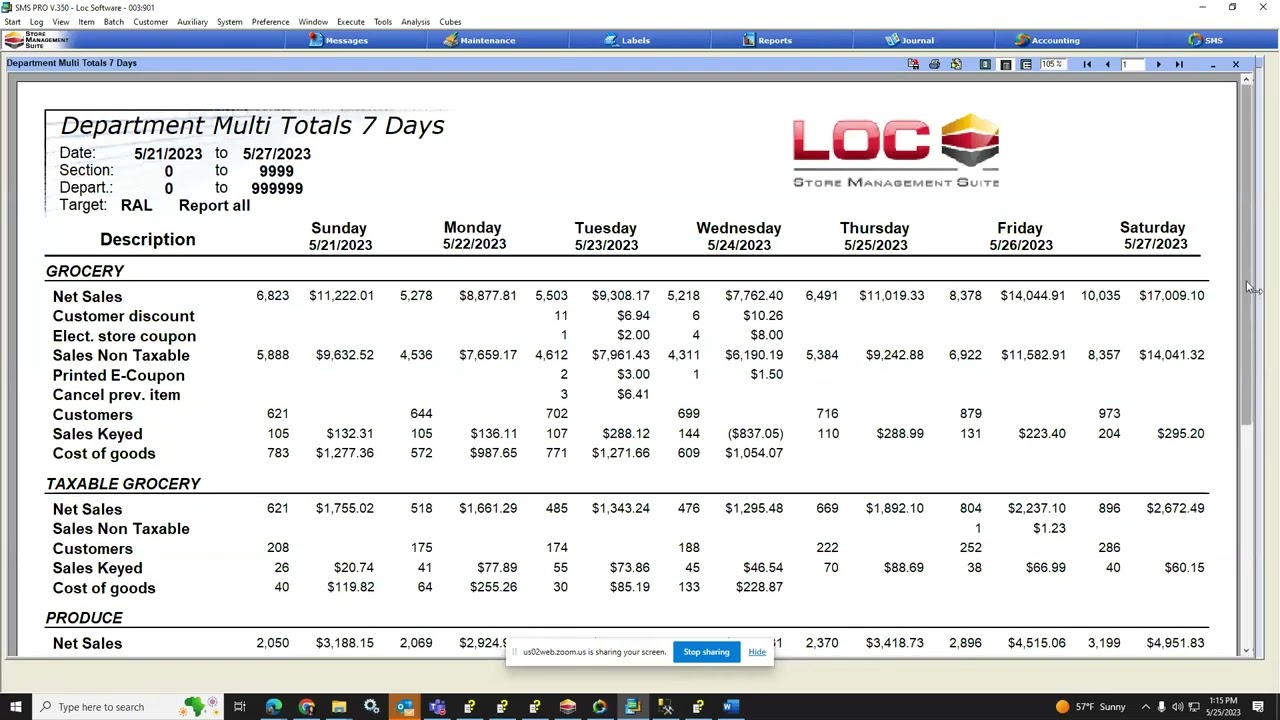Go to the last report page
This screenshot has height=720, width=1280.
point(1179,64)
